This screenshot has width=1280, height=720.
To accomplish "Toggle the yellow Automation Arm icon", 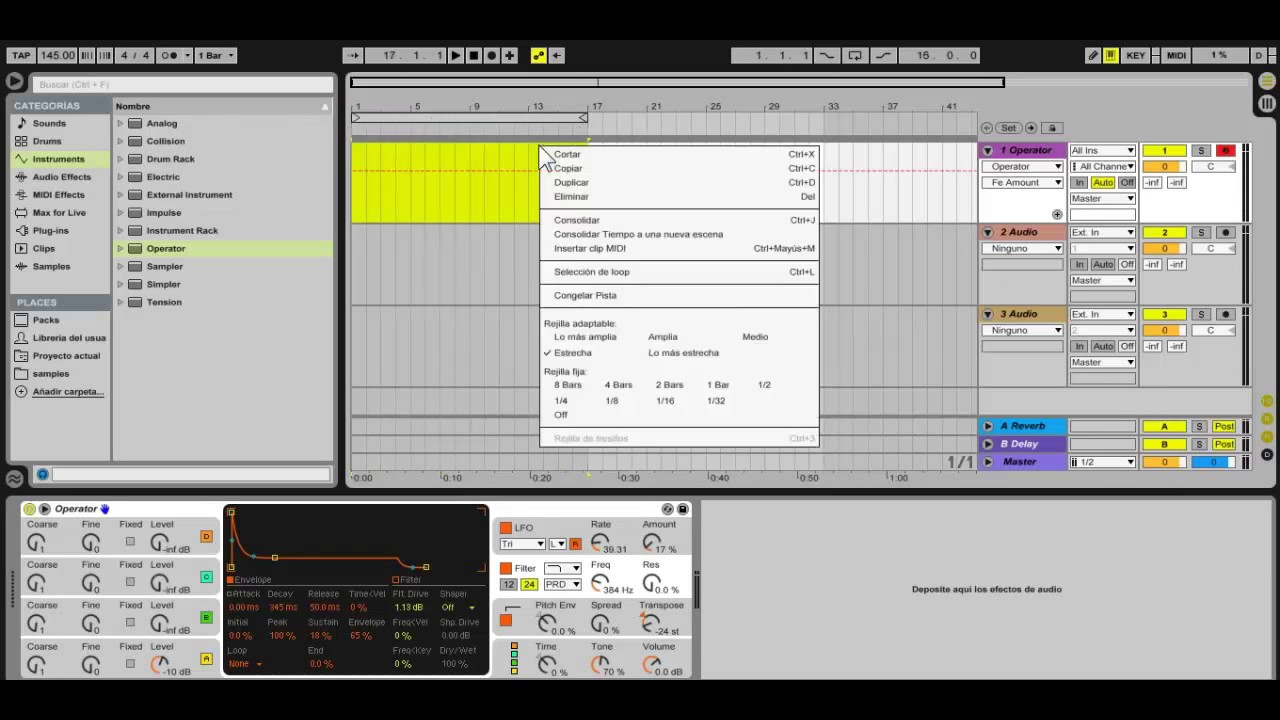I will pyautogui.click(x=539, y=56).
